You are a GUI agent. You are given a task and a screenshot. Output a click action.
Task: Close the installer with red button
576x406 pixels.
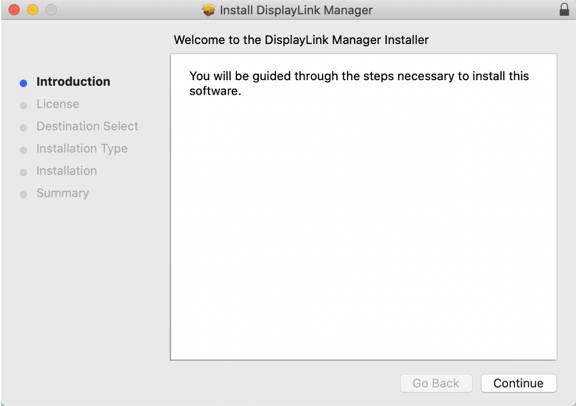point(14,10)
